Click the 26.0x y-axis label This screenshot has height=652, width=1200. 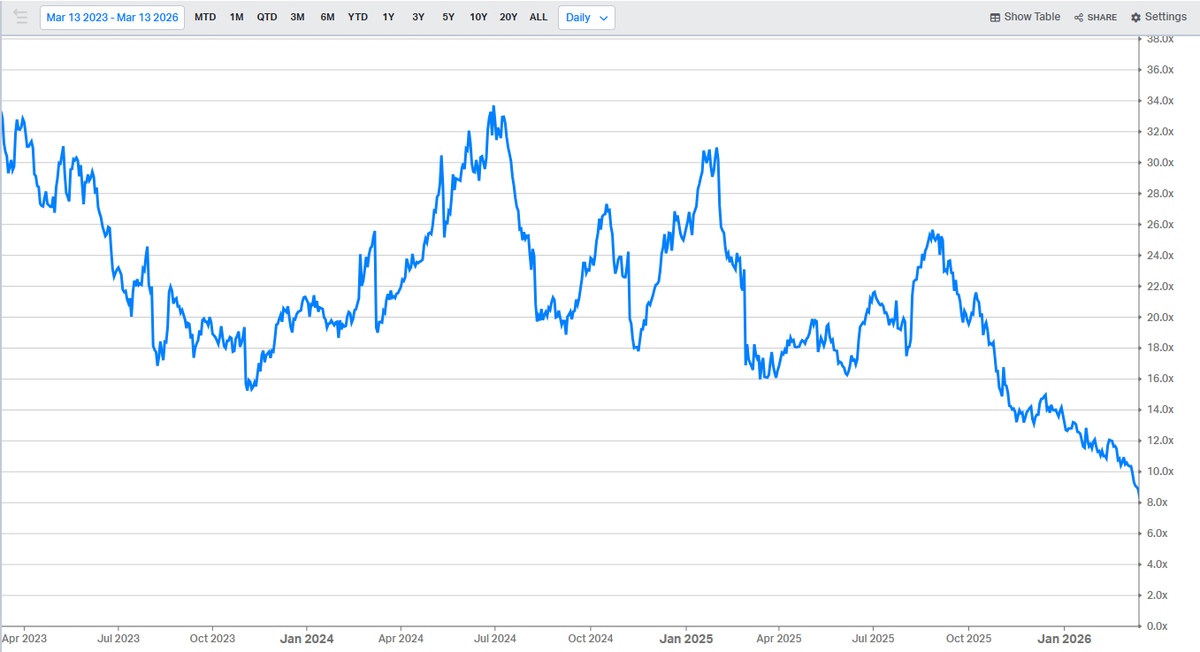point(1158,225)
